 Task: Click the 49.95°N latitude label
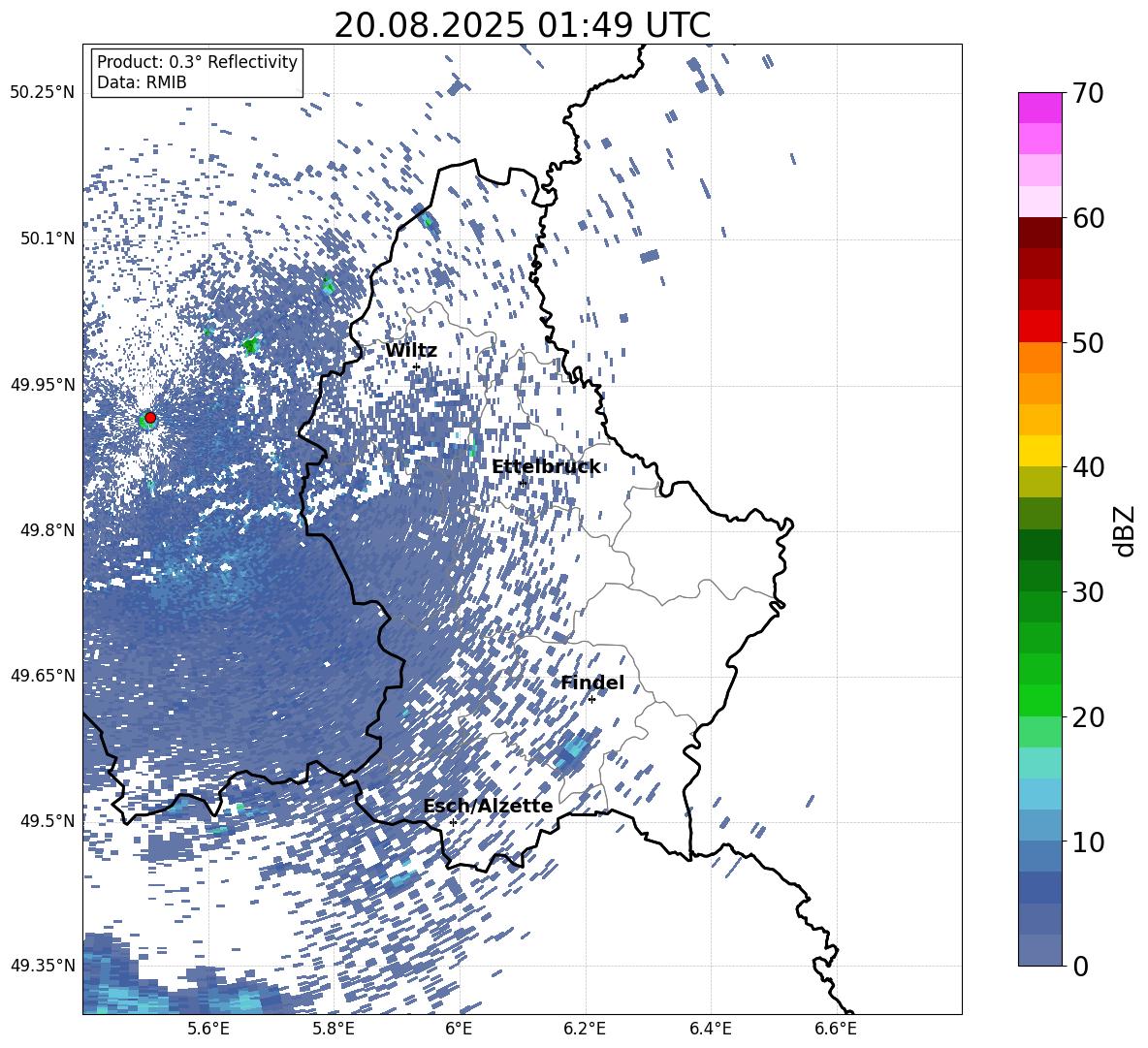tap(43, 385)
